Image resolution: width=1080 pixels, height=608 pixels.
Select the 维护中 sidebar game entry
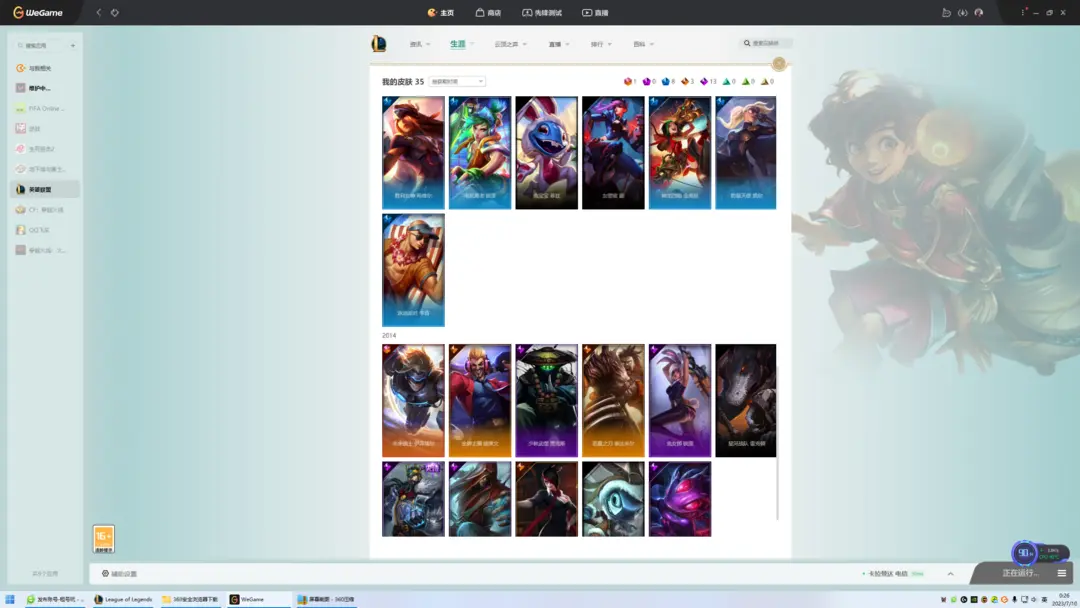pos(45,88)
